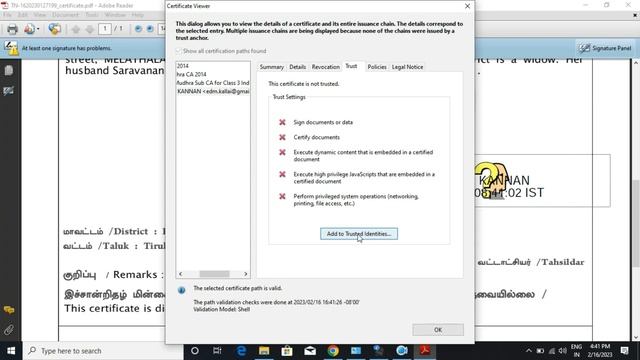Viewport: 640px width, 360px height.
Task: Click the certificate list horizontal scrollbar thumb
Action: tap(214, 274)
